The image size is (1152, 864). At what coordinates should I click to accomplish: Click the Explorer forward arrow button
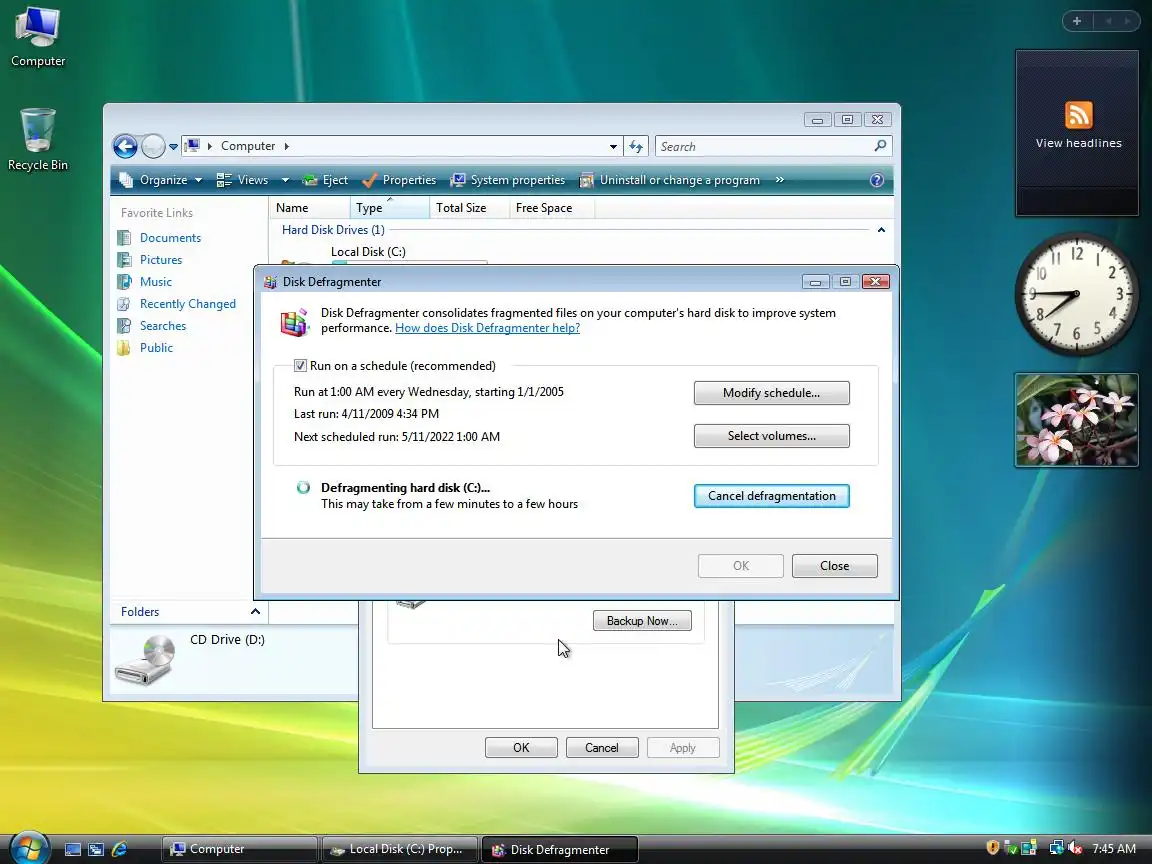pyautogui.click(x=153, y=146)
